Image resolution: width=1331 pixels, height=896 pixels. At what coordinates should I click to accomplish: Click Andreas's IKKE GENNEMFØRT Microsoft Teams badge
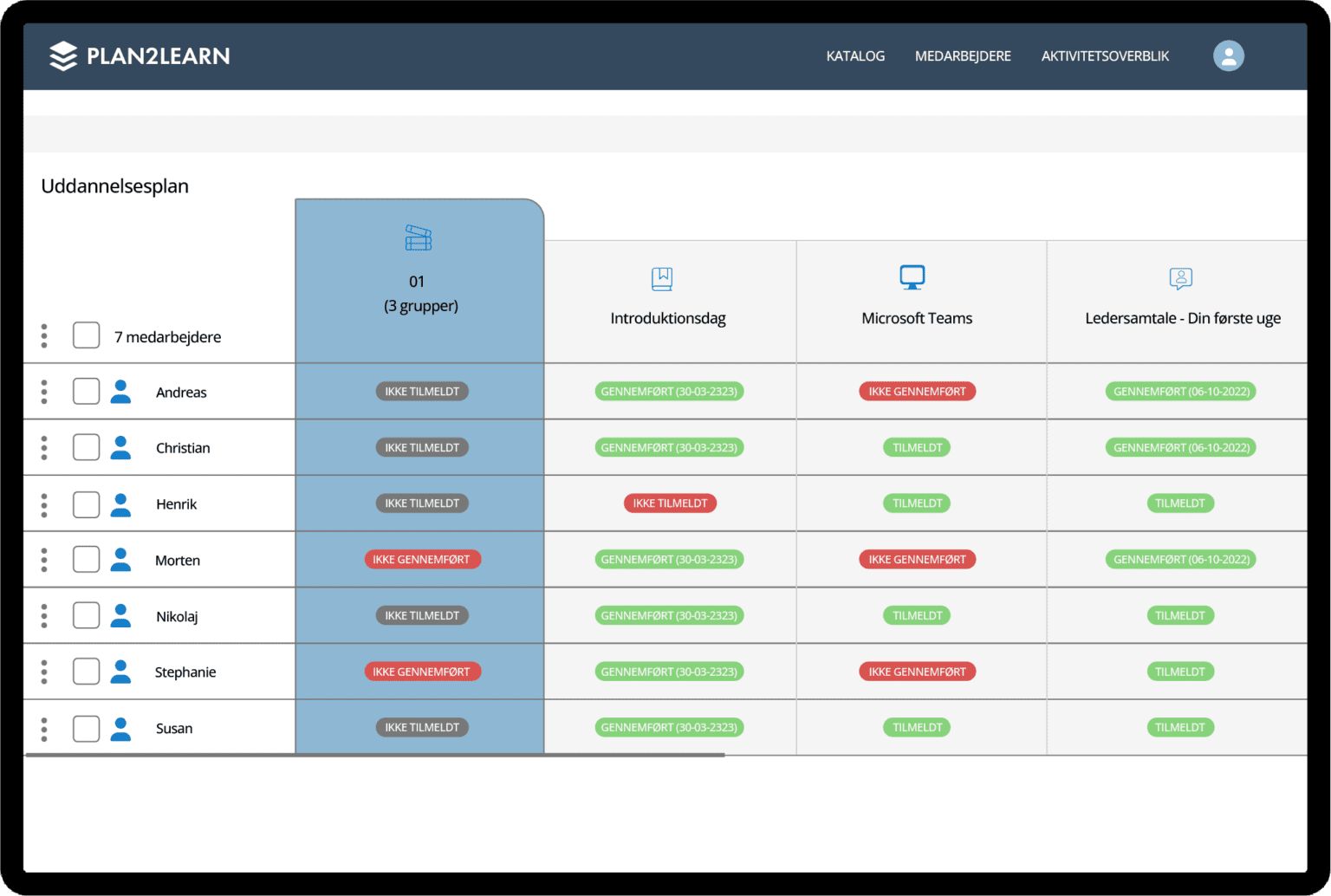tap(917, 392)
